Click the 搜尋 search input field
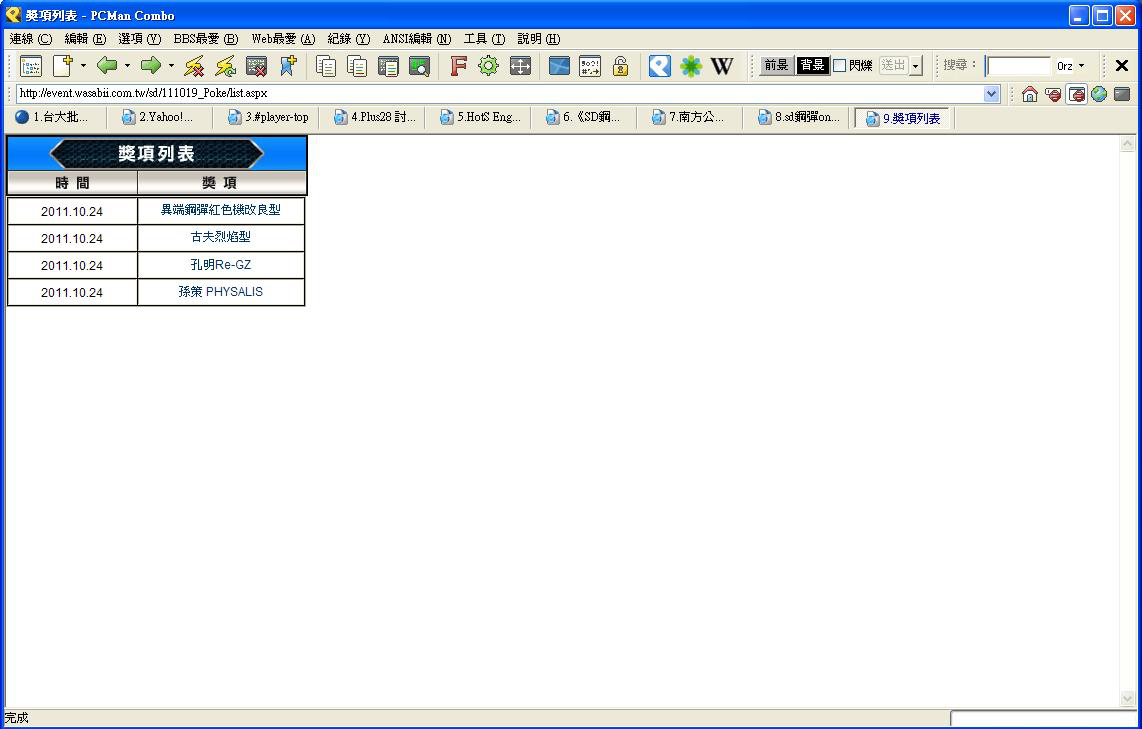Screen dimensions: 1142x729 1018,66
